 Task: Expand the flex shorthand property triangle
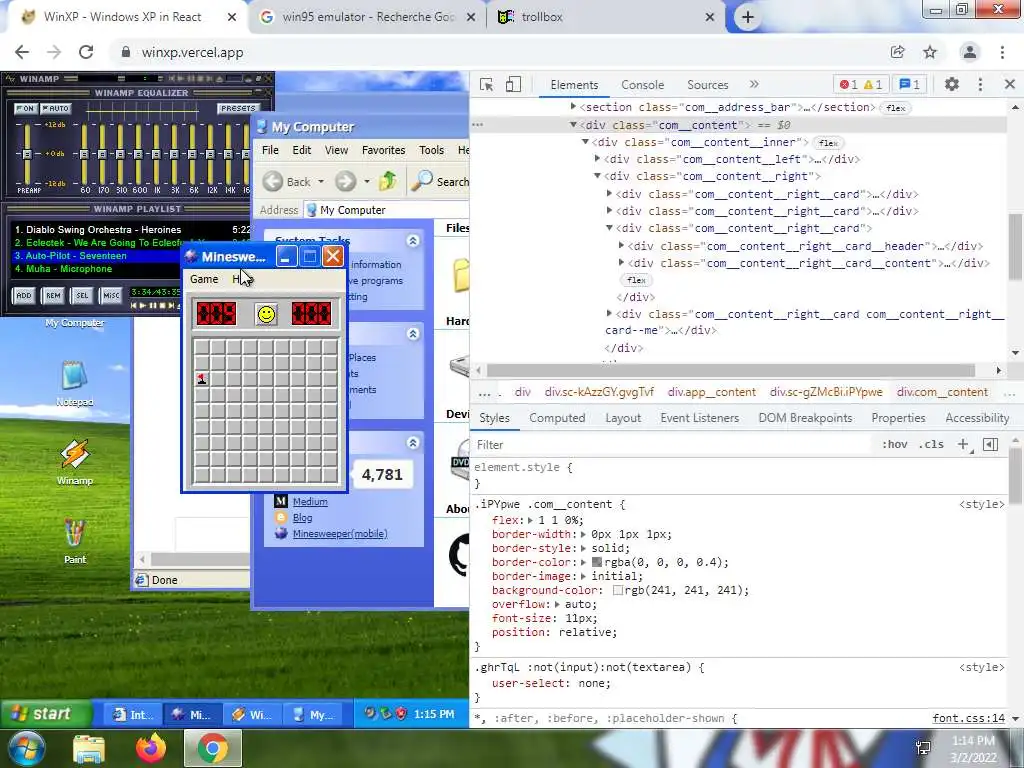(x=530, y=520)
